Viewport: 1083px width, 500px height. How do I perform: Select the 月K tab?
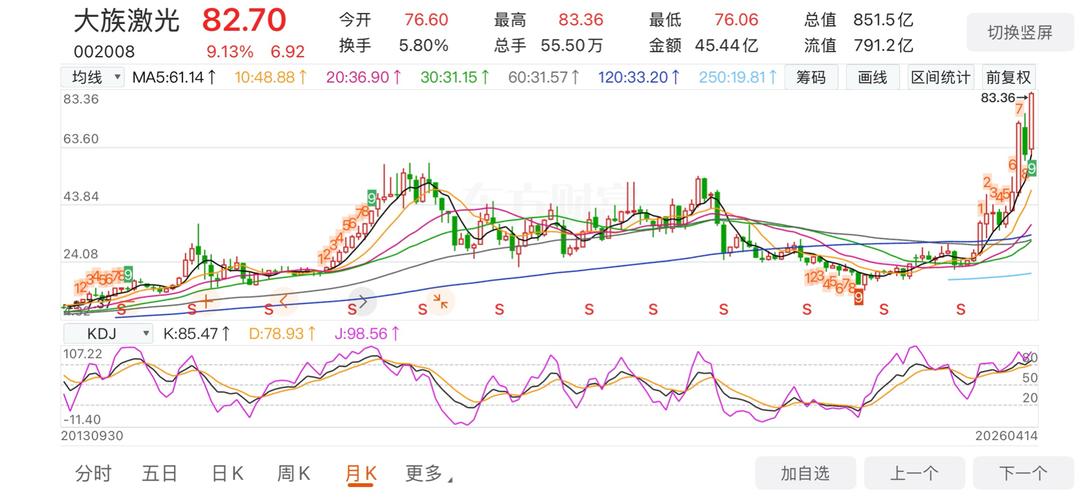361,474
